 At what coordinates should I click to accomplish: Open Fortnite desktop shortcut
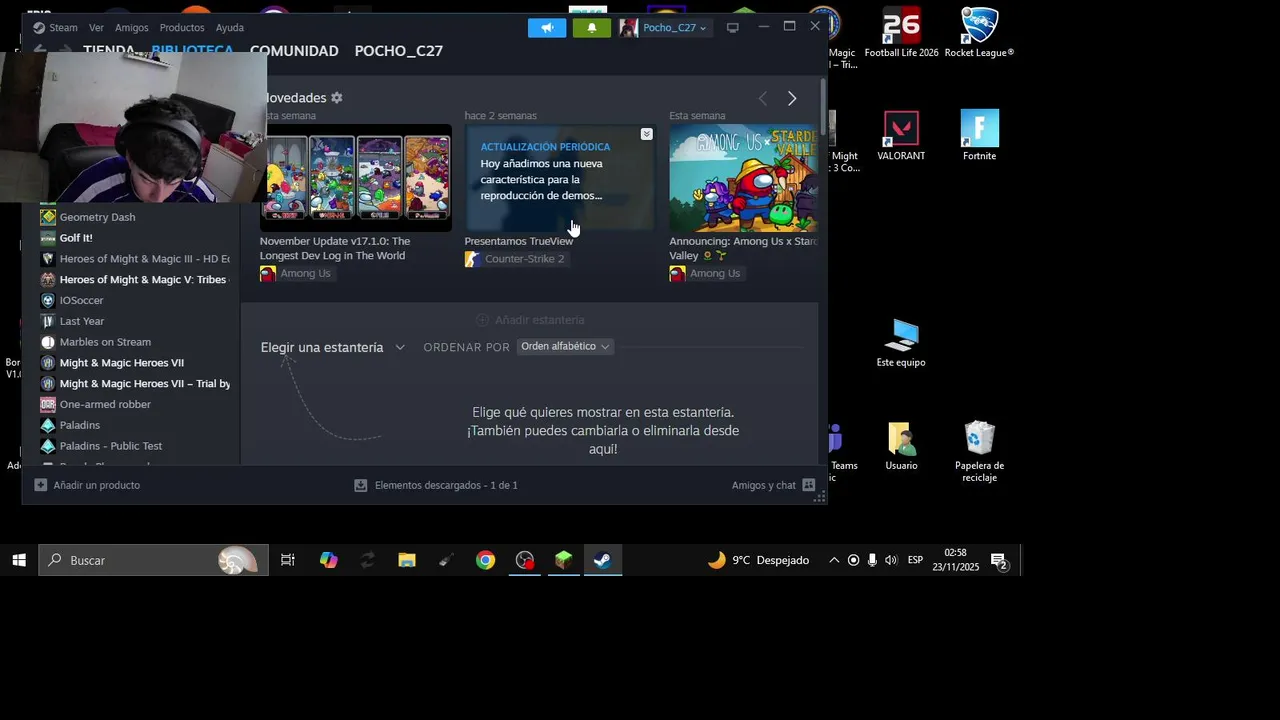[x=980, y=136]
